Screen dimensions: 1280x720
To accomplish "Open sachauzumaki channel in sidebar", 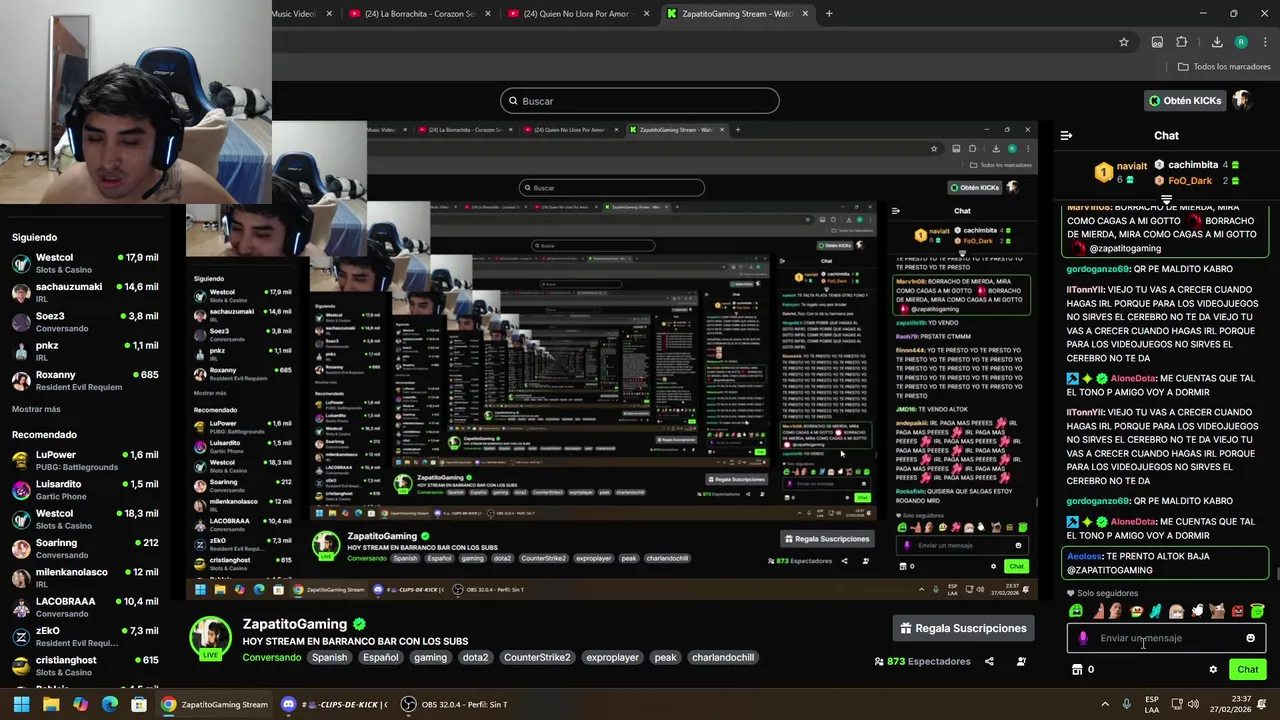I will click(x=85, y=292).
